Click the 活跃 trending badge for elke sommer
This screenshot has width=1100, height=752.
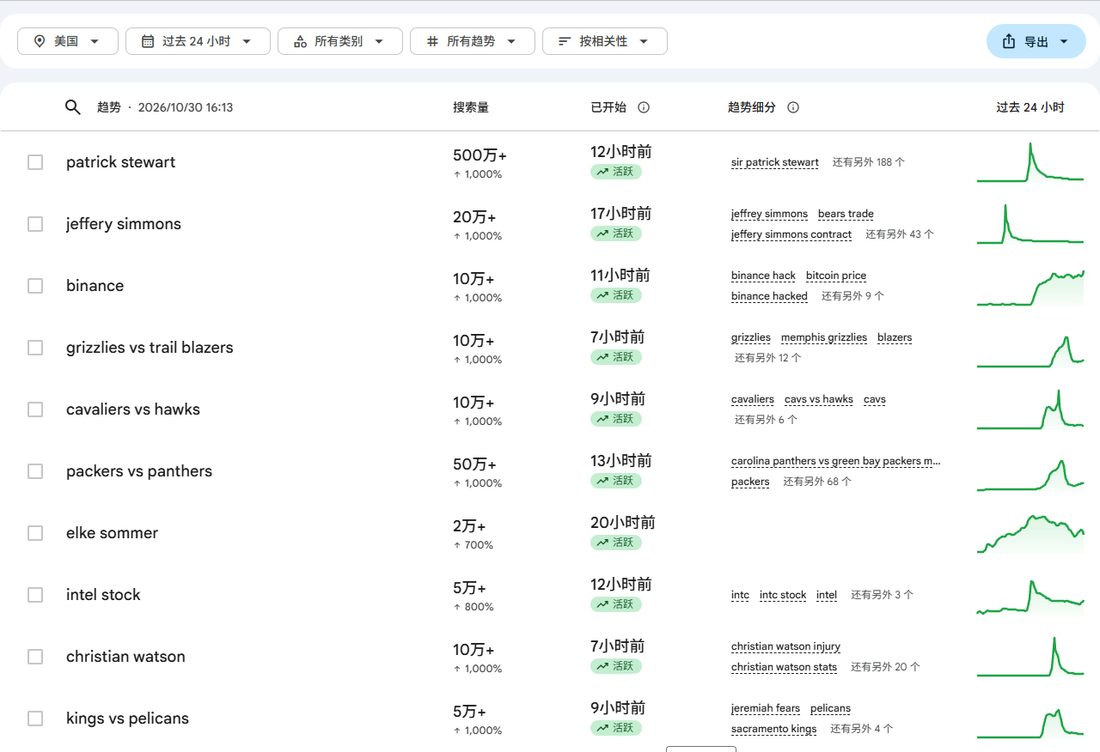click(x=616, y=542)
